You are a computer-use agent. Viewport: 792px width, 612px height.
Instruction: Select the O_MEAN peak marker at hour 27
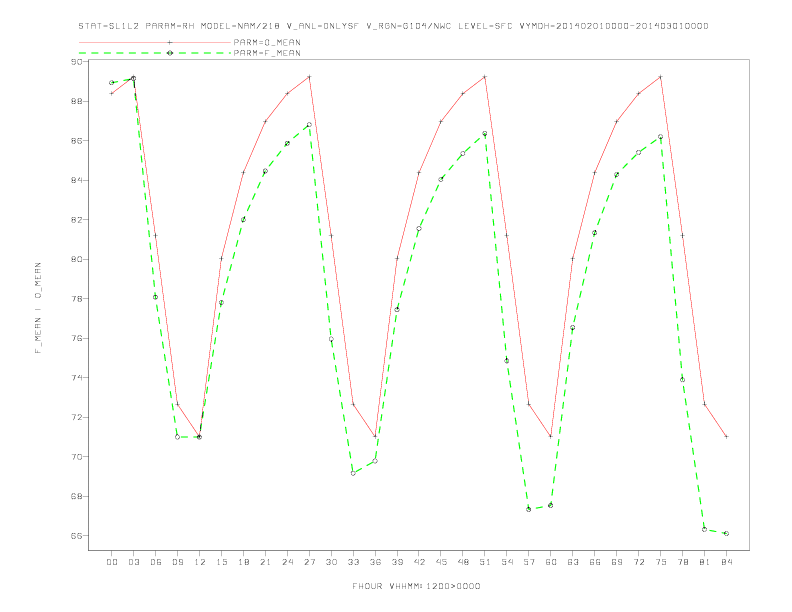[309, 77]
